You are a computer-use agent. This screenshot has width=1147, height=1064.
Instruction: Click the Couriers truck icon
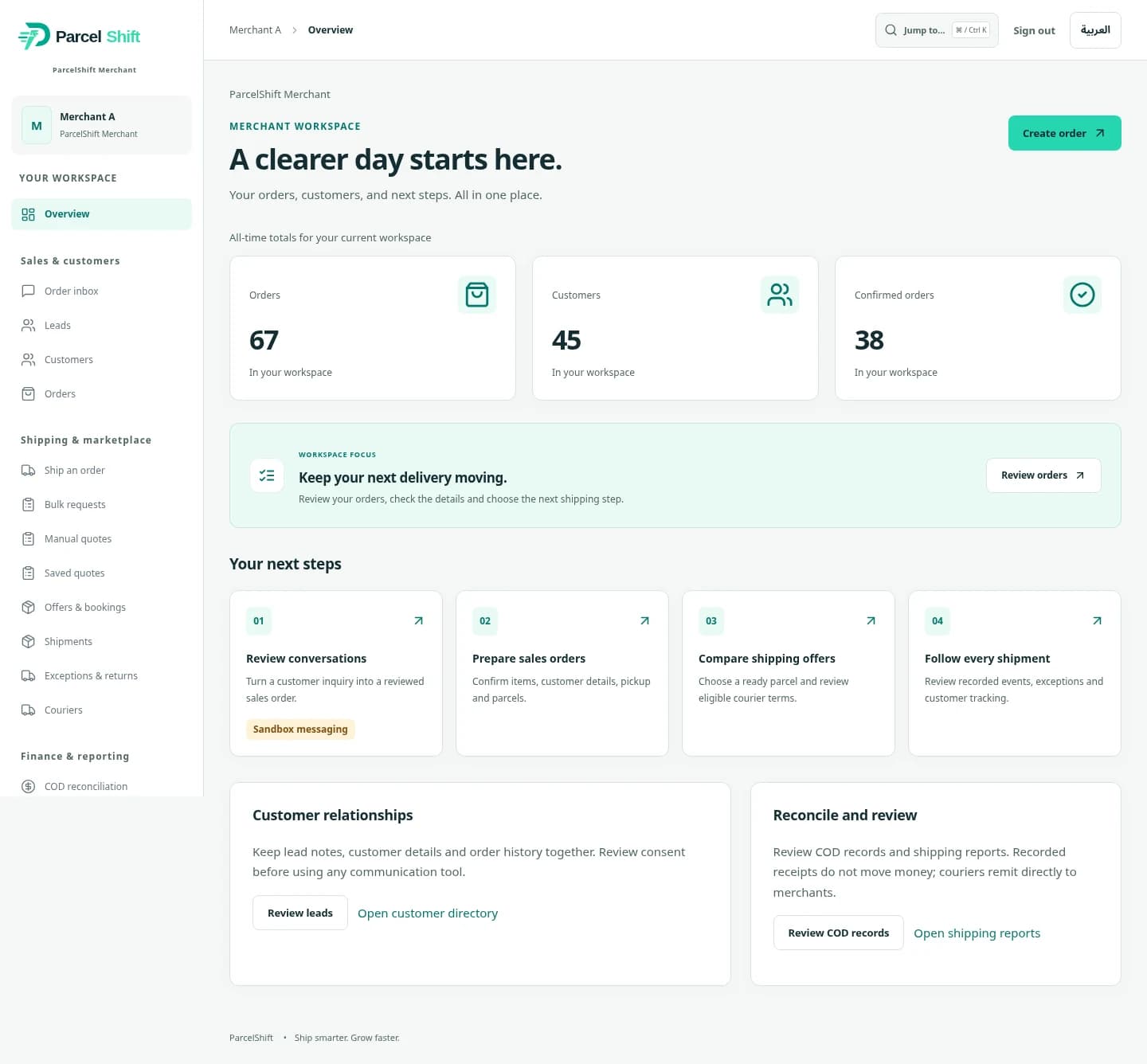(28, 710)
